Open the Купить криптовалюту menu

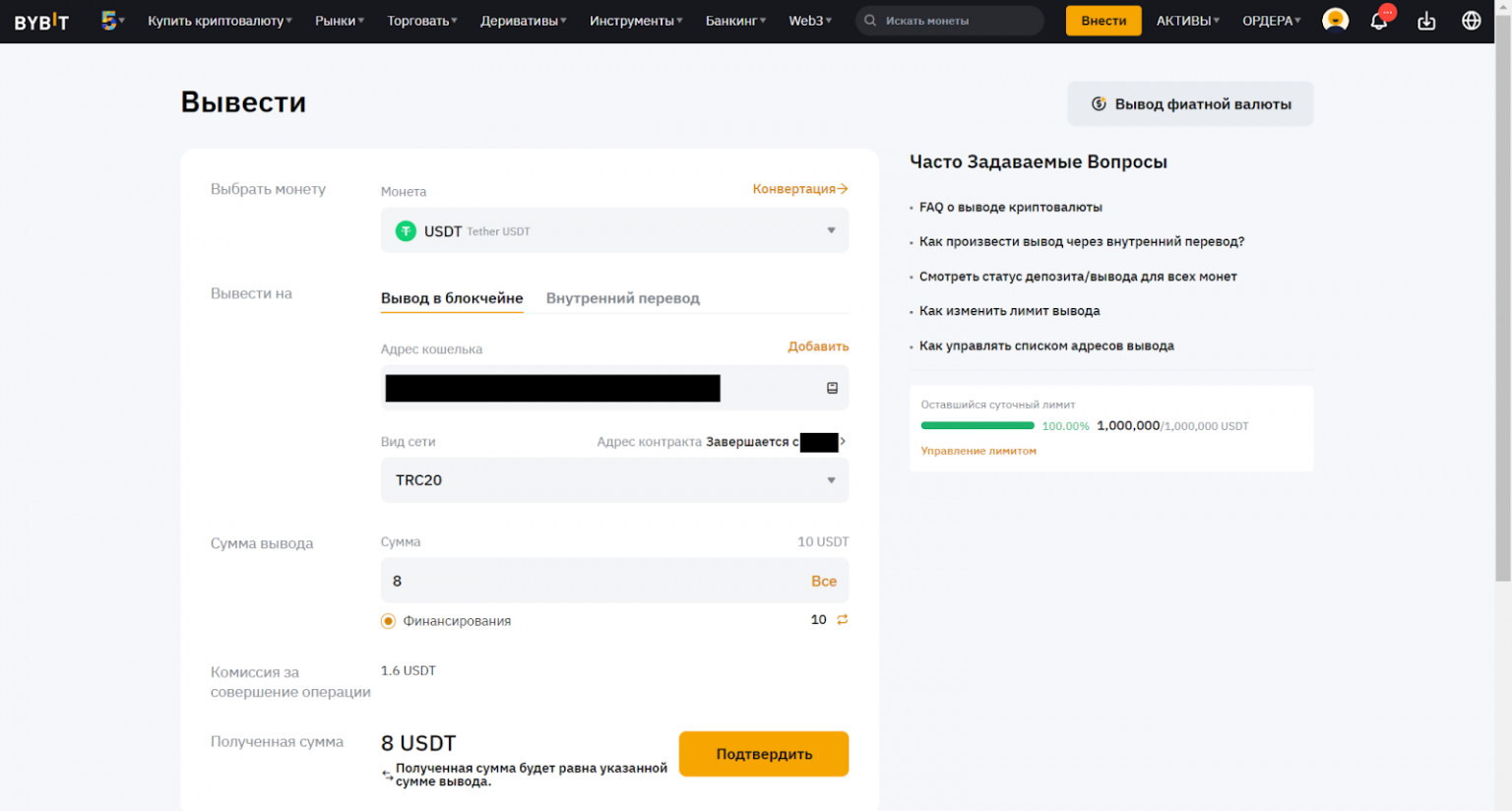pos(220,21)
